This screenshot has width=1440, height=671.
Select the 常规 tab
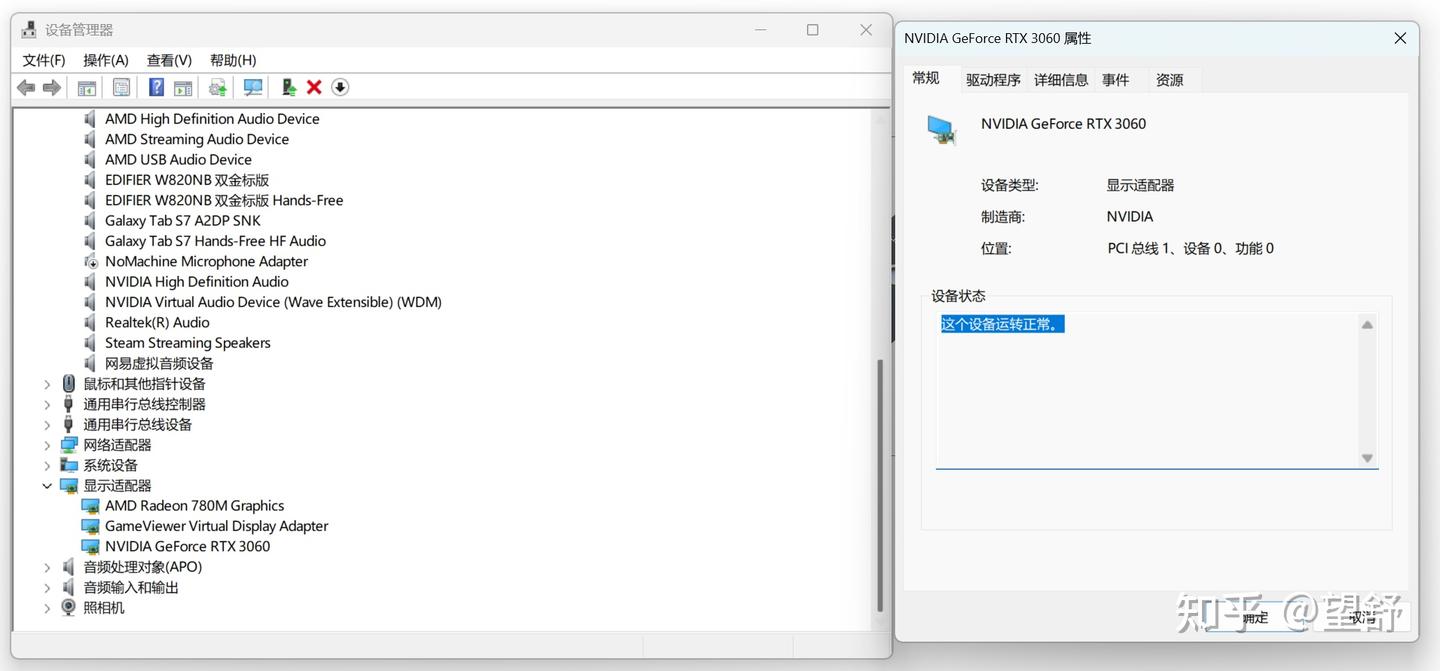926,78
